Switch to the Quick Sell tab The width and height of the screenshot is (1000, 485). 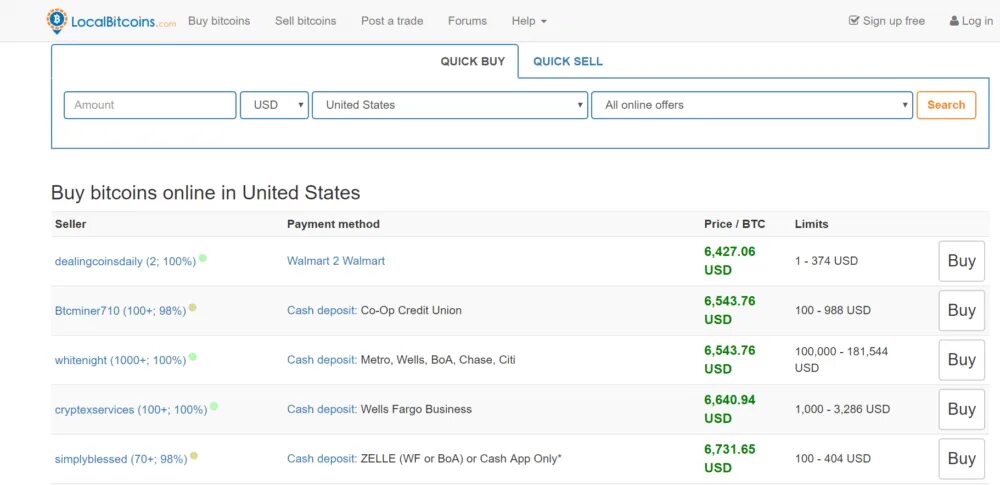click(x=568, y=61)
